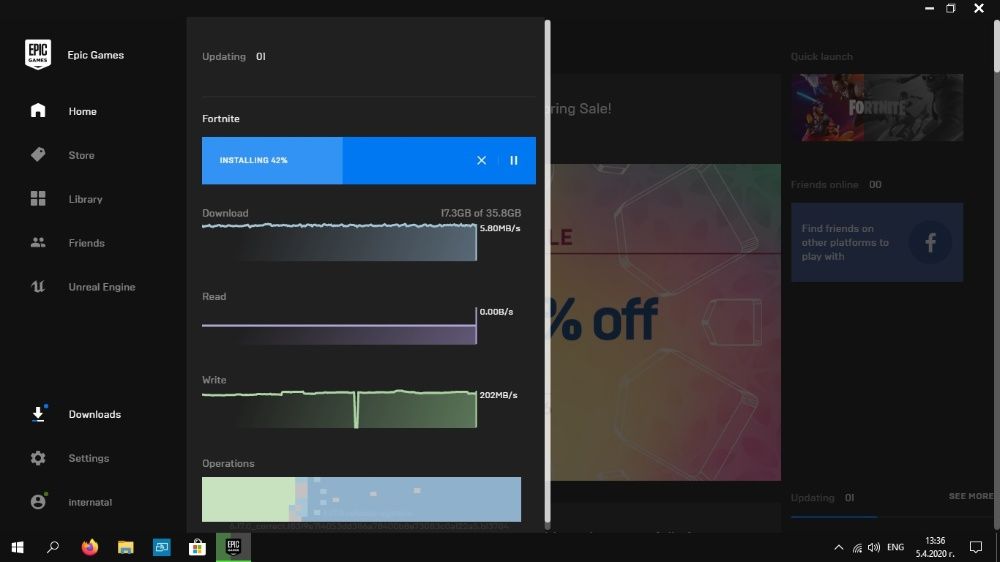Click the Friends online 00 label
Screen dimensions: 1000x562
[x=836, y=184]
